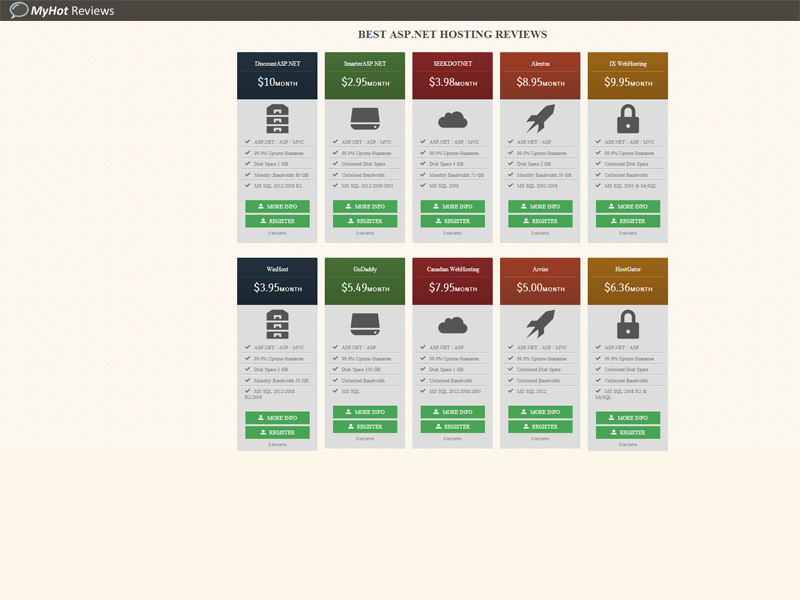This screenshot has width=800, height=600.
Task: Click the $5.49 month price
Action: (365, 288)
